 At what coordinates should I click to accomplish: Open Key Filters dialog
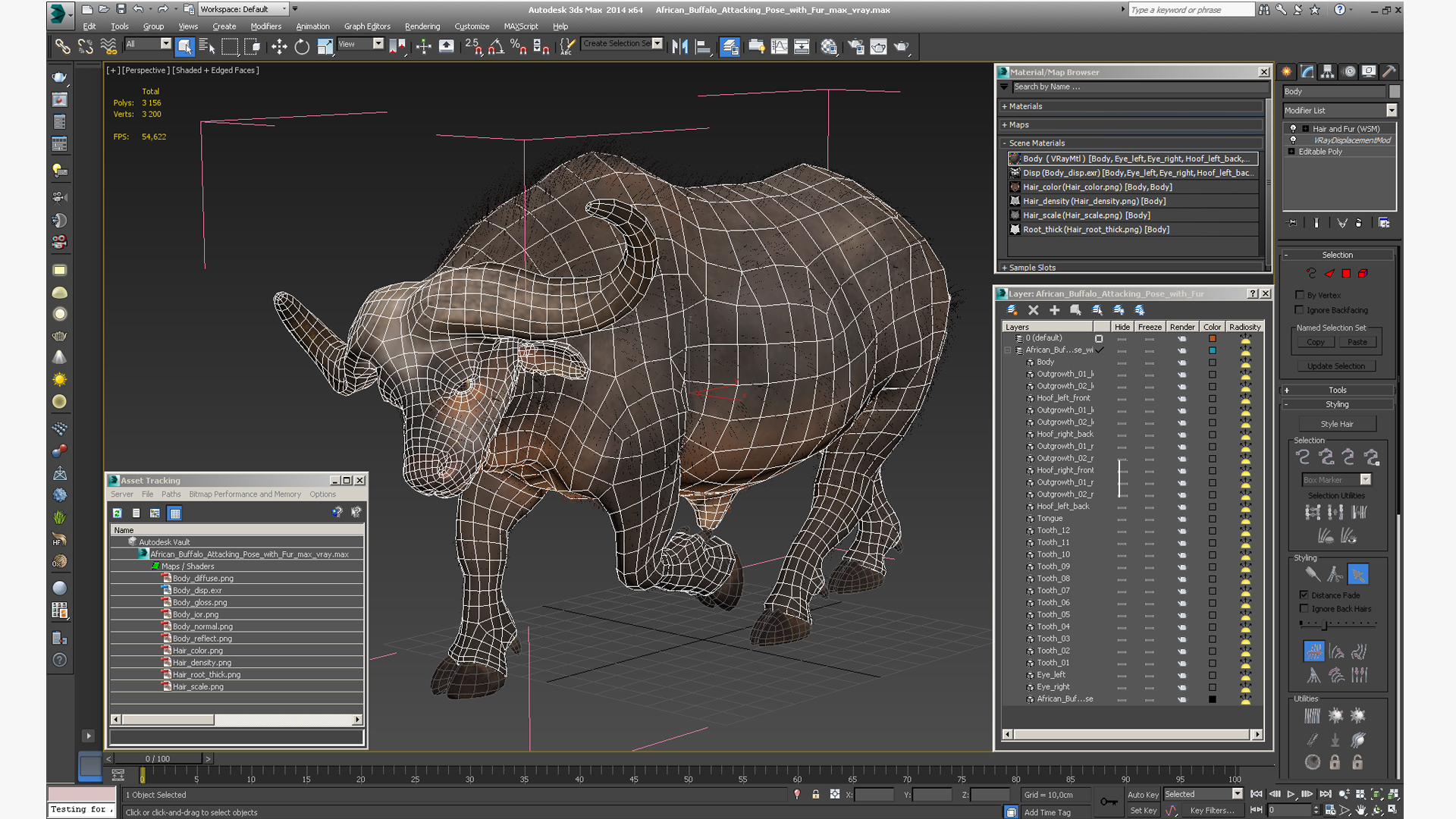pos(1212,811)
